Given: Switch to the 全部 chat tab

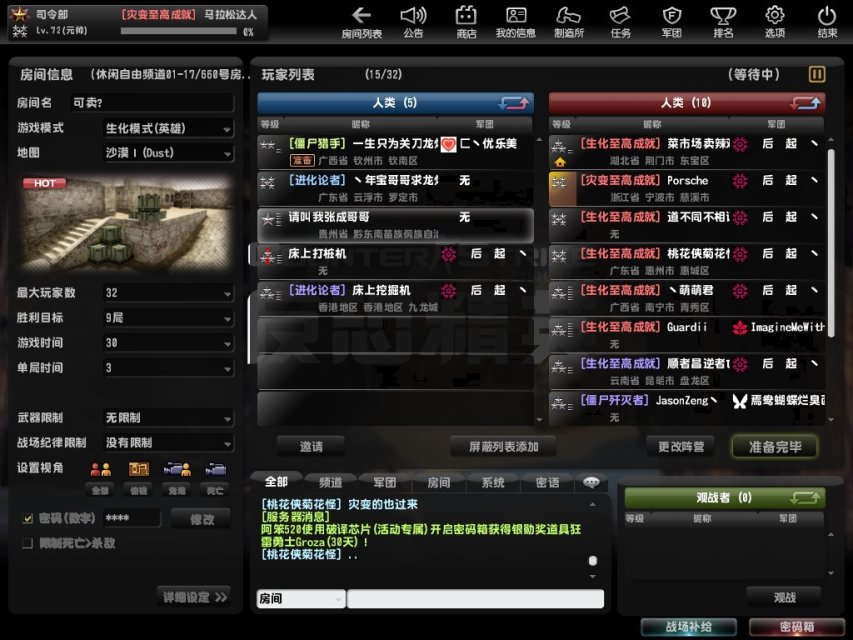Looking at the screenshot, I should [276, 482].
